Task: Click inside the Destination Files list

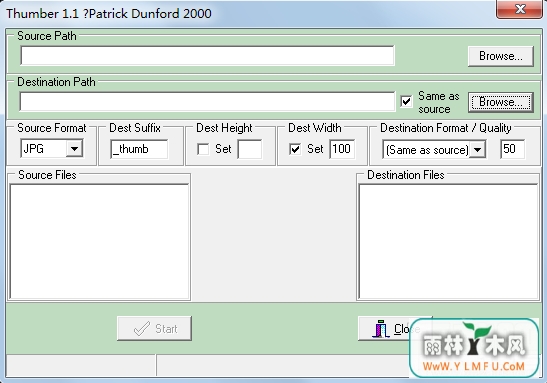Action: [x=449, y=242]
